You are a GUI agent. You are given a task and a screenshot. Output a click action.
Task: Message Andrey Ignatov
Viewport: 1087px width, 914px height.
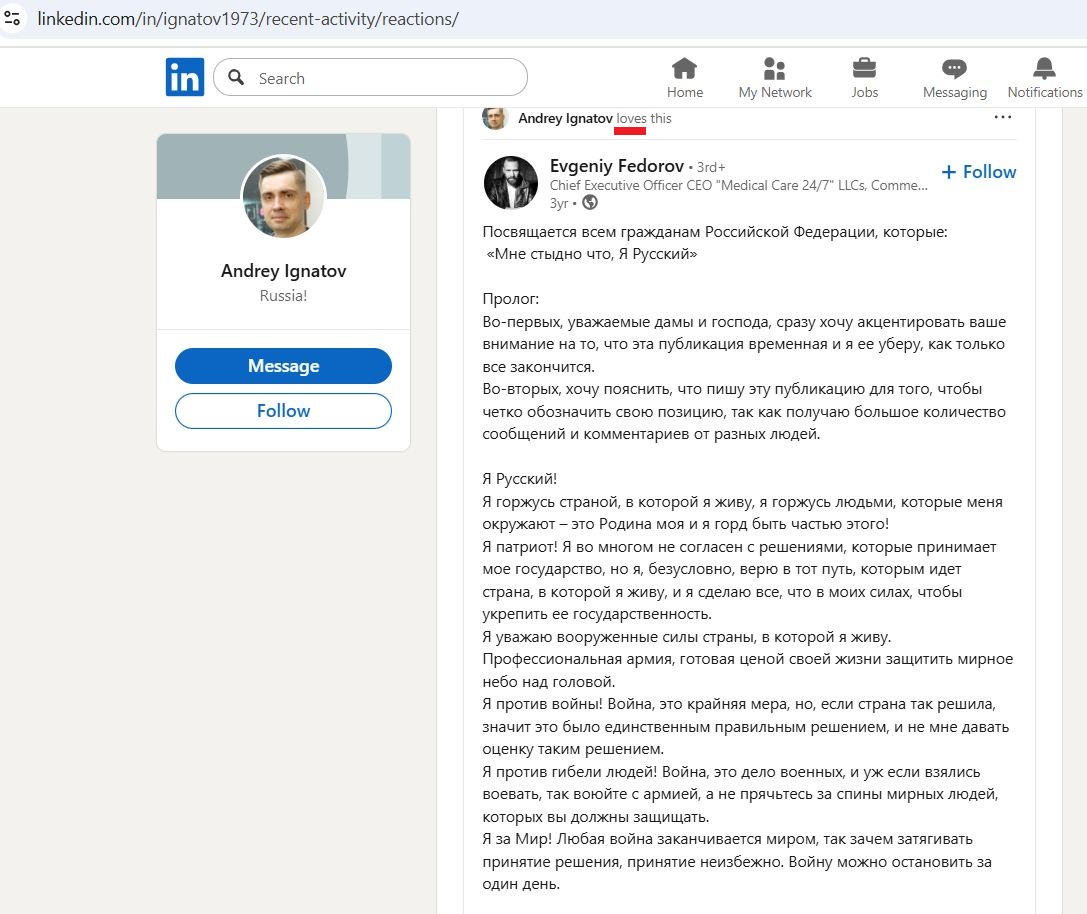pyautogui.click(x=283, y=366)
